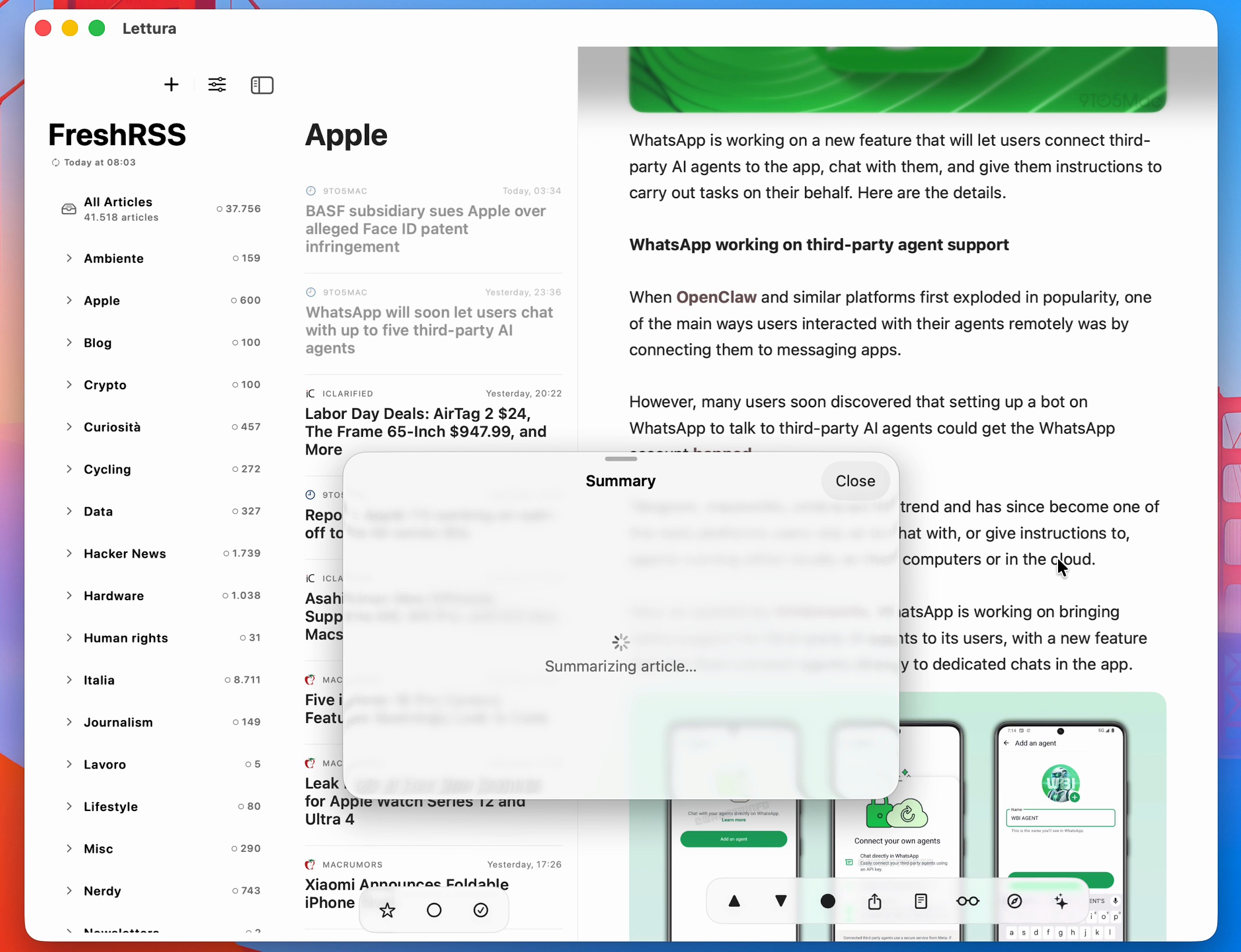The height and width of the screenshot is (952, 1241).
Task: Go to next article with down triangle
Action: [781, 901]
